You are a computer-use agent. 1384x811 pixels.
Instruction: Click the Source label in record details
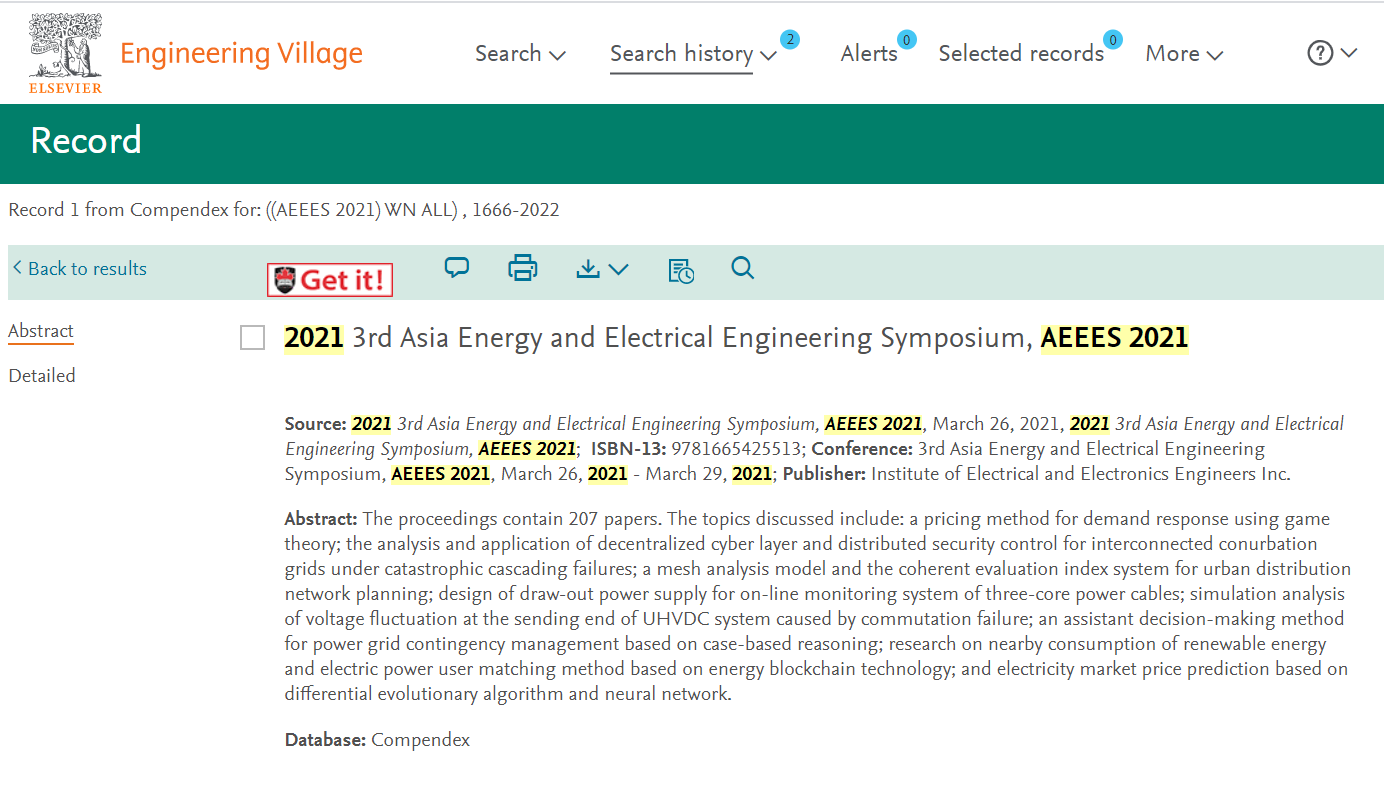pos(316,424)
